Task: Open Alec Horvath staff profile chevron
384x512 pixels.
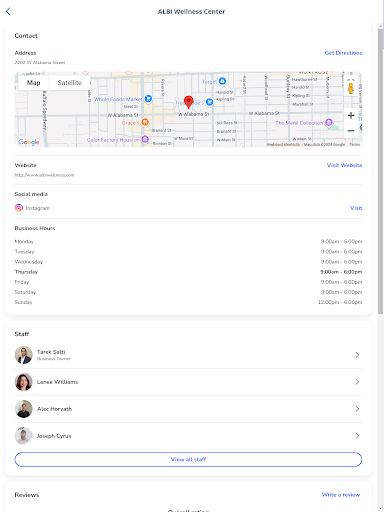Action: pyautogui.click(x=357, y=409)
